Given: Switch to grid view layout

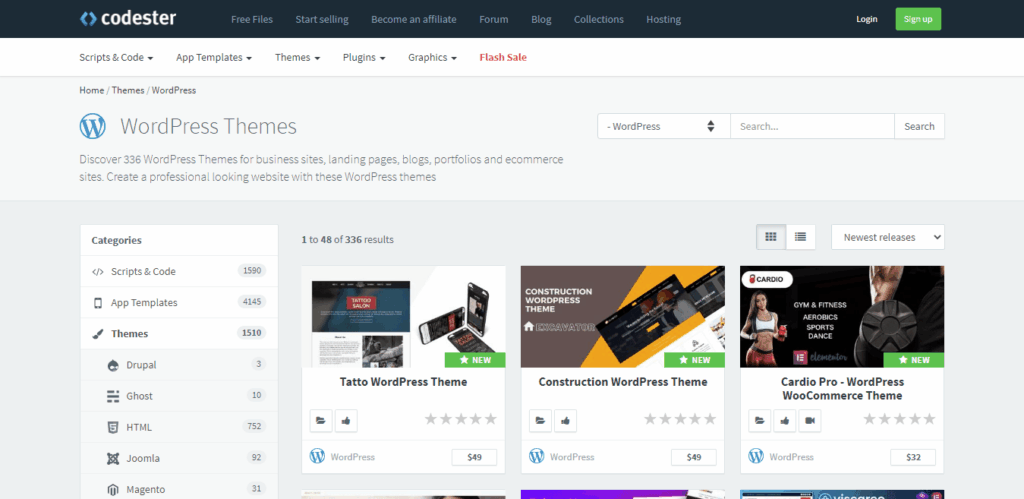Looking at the screenshot, I should click(x=771, y=237).
